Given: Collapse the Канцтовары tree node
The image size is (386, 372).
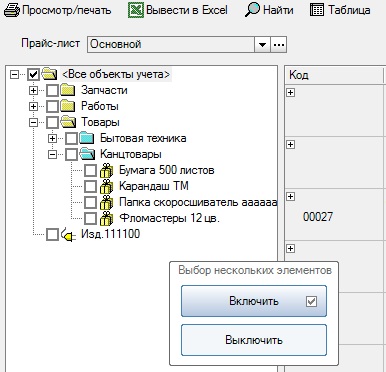Looking at the screenshot, I should pos(52,154).
